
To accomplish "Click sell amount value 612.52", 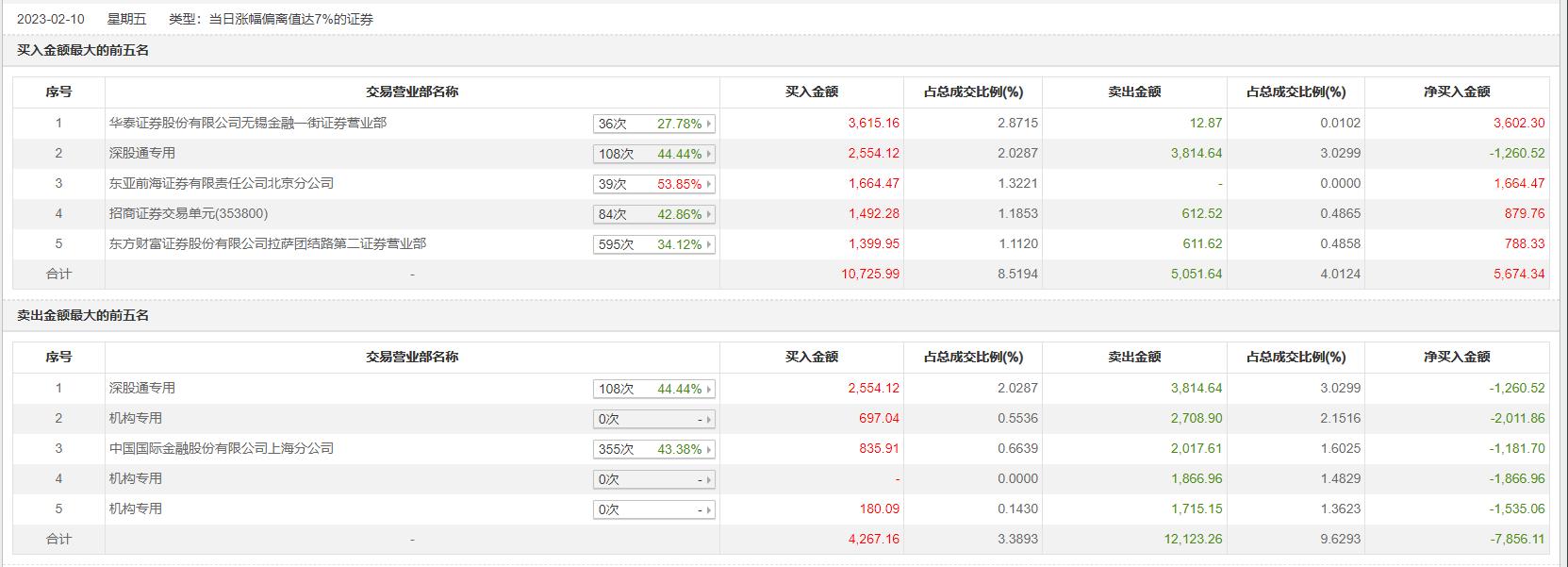I will 1201,213.
